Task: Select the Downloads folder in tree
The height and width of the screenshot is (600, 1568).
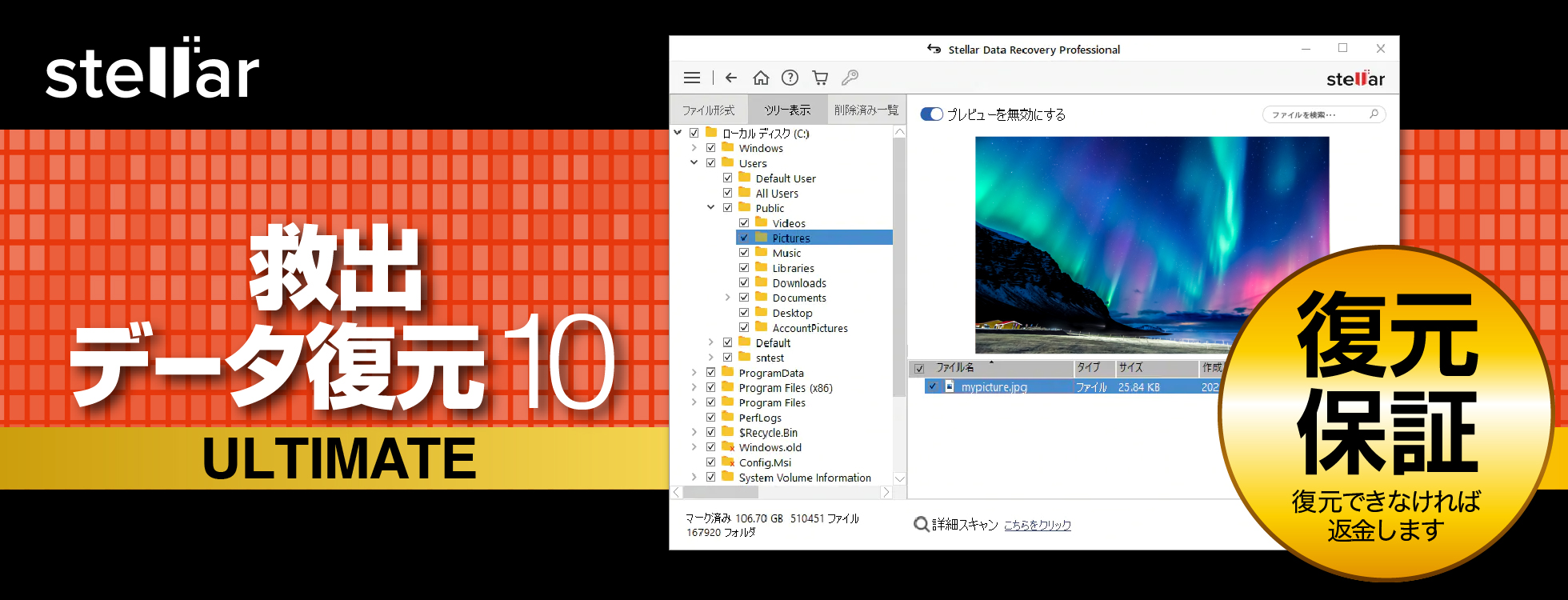Action: click(798, 283)
